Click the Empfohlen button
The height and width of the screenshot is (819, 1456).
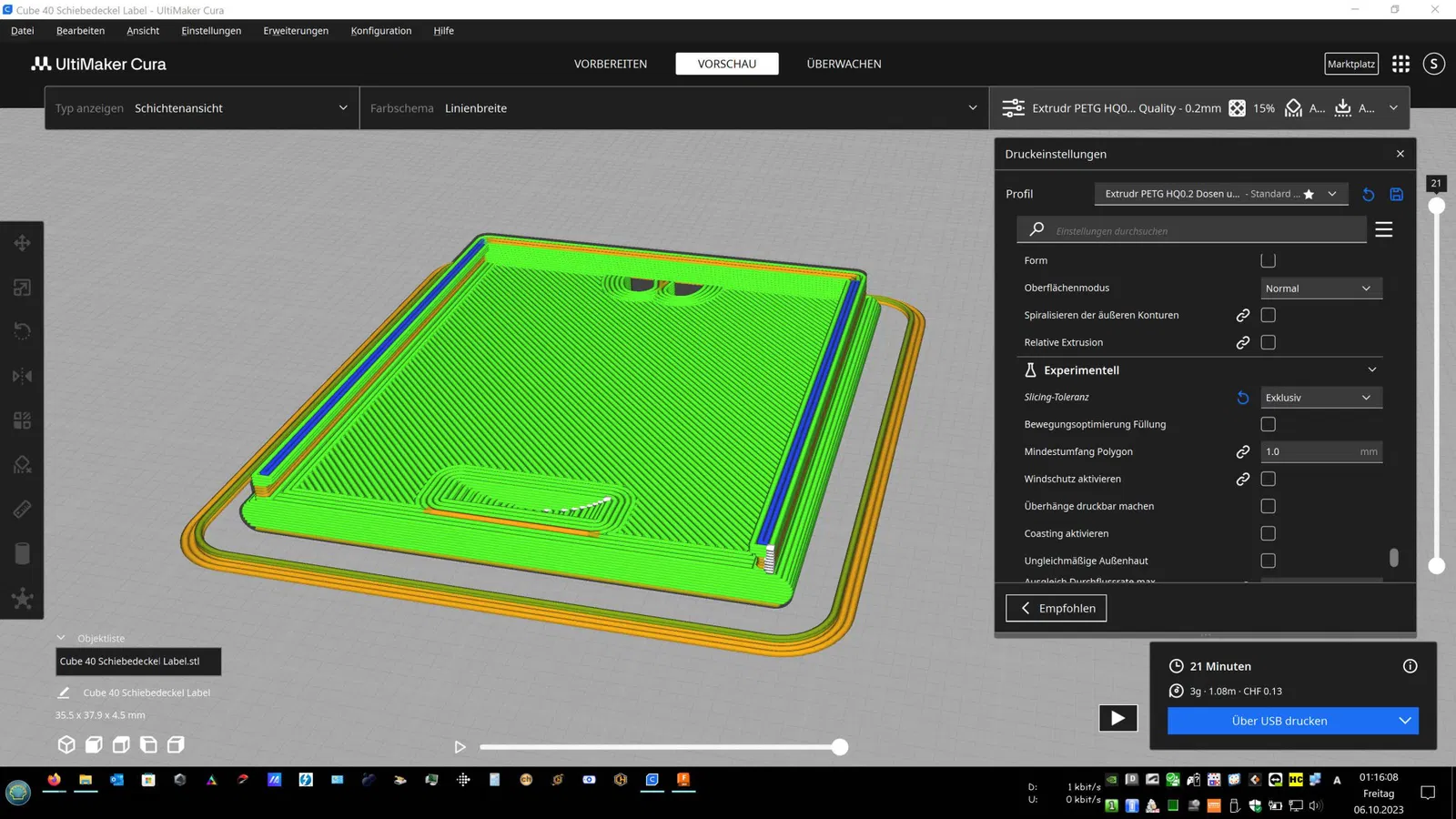(x=1056, y=608)
